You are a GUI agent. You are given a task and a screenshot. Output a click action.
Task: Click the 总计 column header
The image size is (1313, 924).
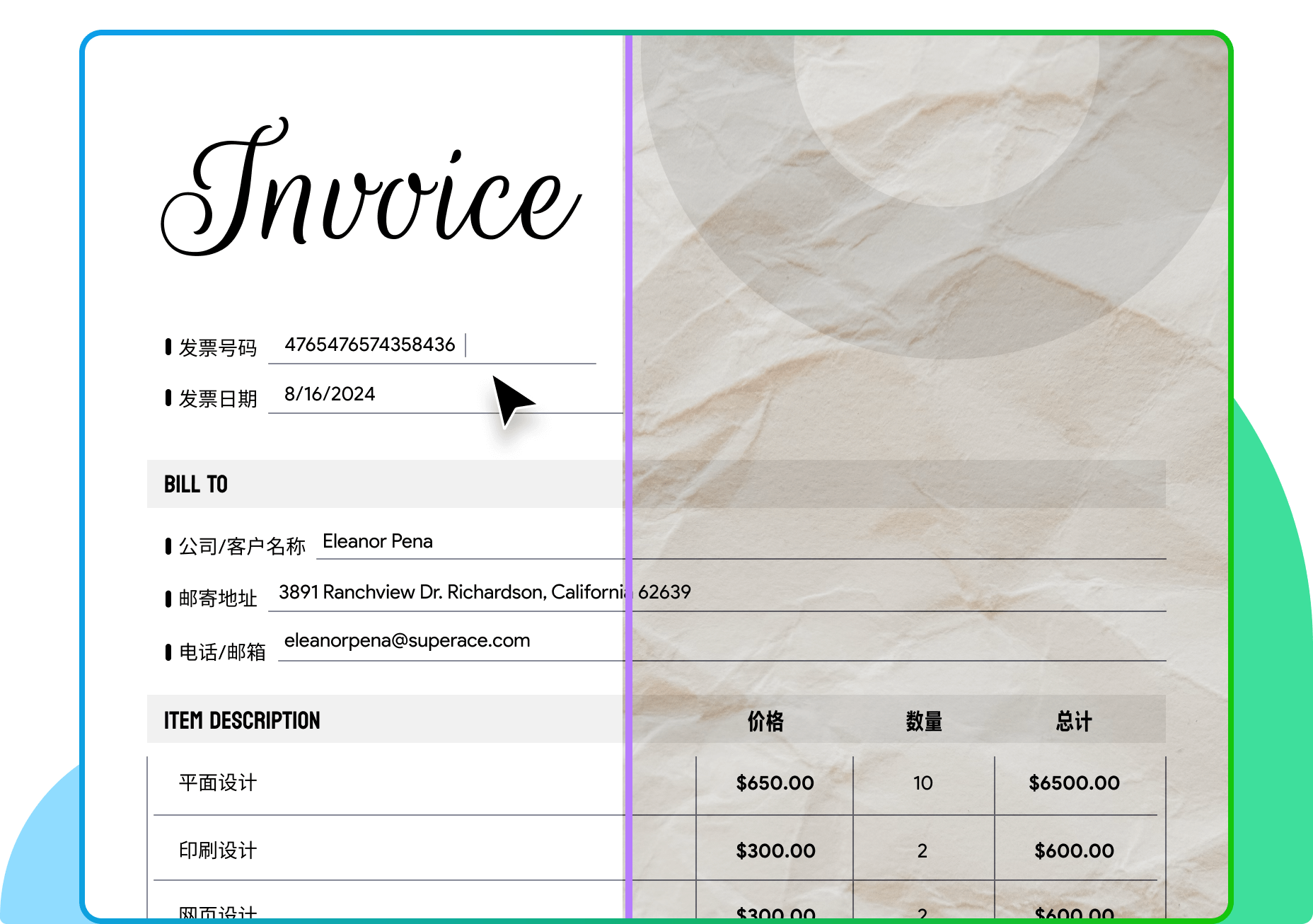pos(1074,721)
